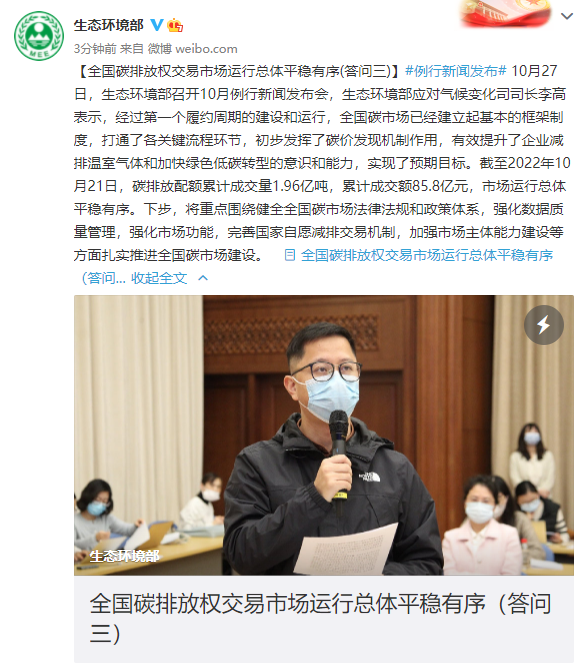
Task: Open the 微博 weibo.com source link
Action: [193, 49]
